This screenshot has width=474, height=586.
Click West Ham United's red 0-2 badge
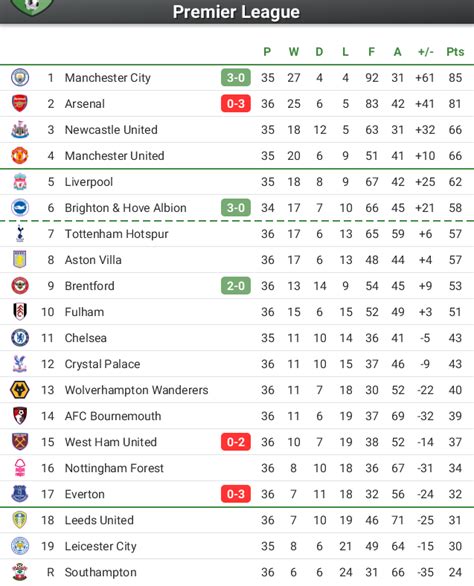(236, 442)
